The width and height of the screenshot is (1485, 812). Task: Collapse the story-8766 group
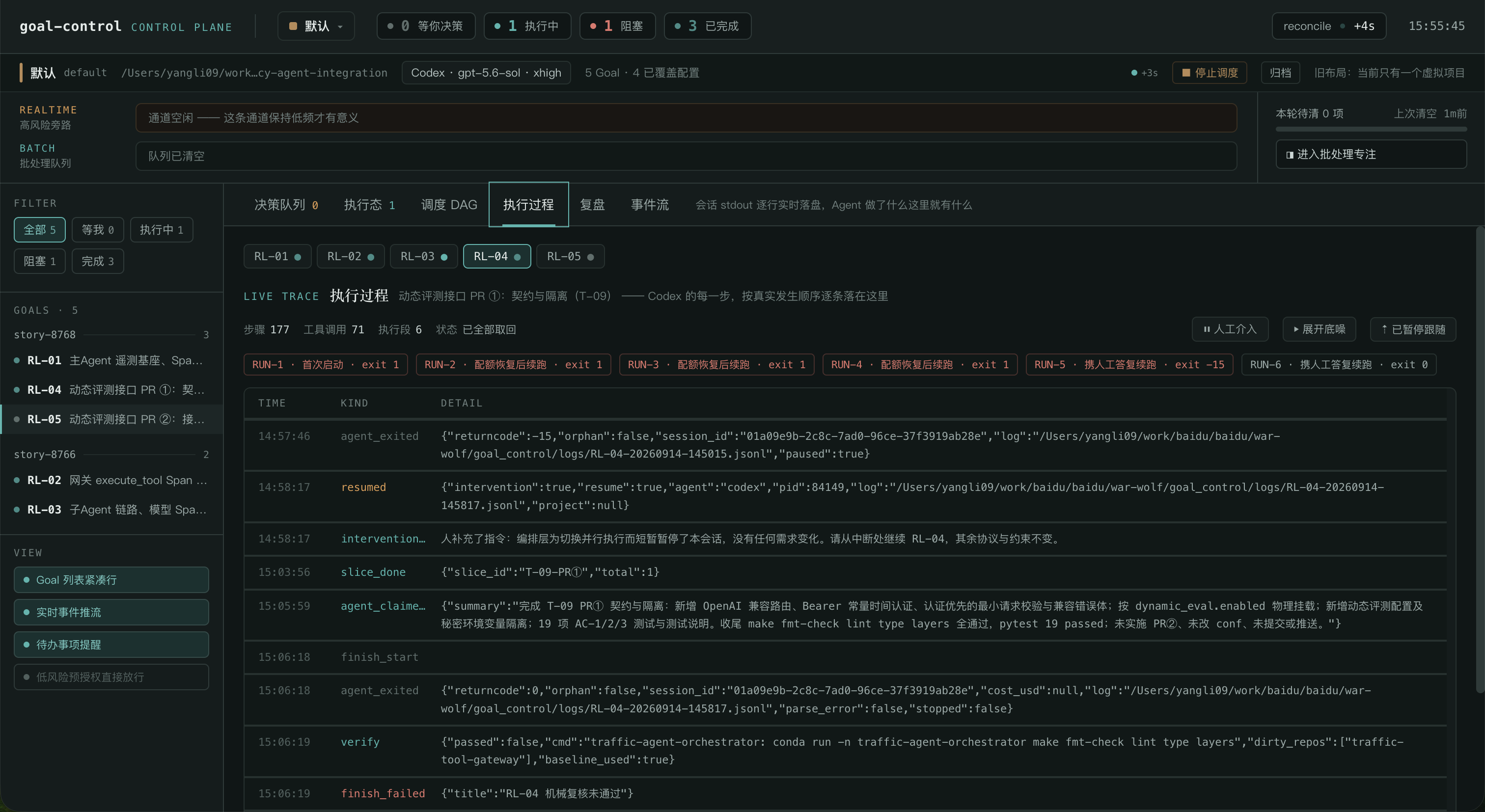(111, 454)
